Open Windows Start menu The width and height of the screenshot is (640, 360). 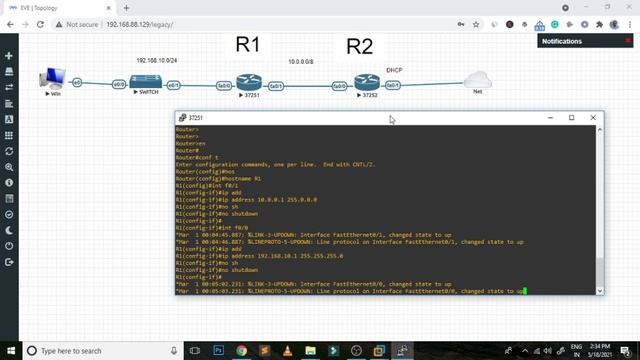coord(11,351)
